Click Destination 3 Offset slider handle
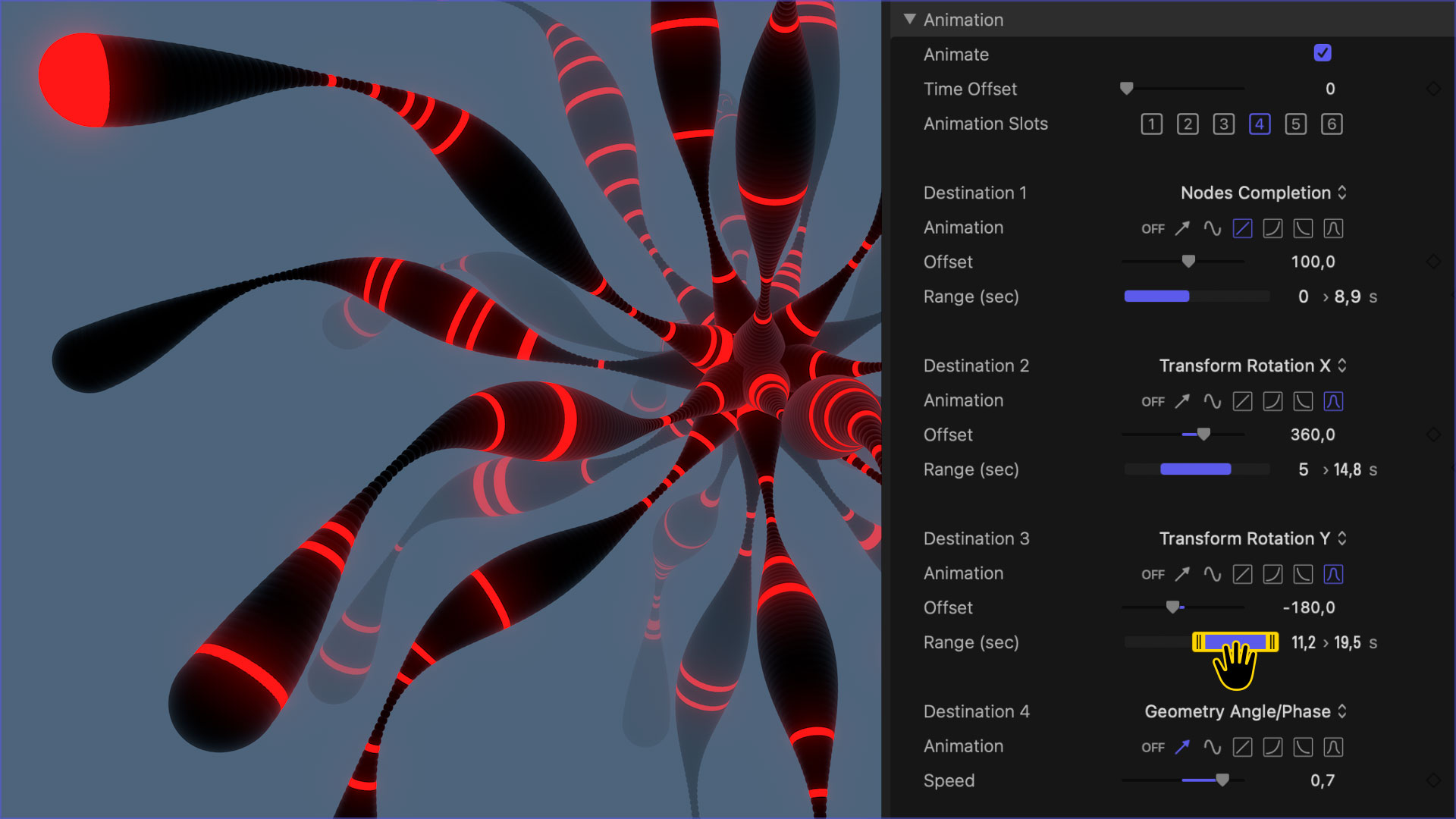This screenshot has height=819, width=1456. click(x=1173, y=607)
